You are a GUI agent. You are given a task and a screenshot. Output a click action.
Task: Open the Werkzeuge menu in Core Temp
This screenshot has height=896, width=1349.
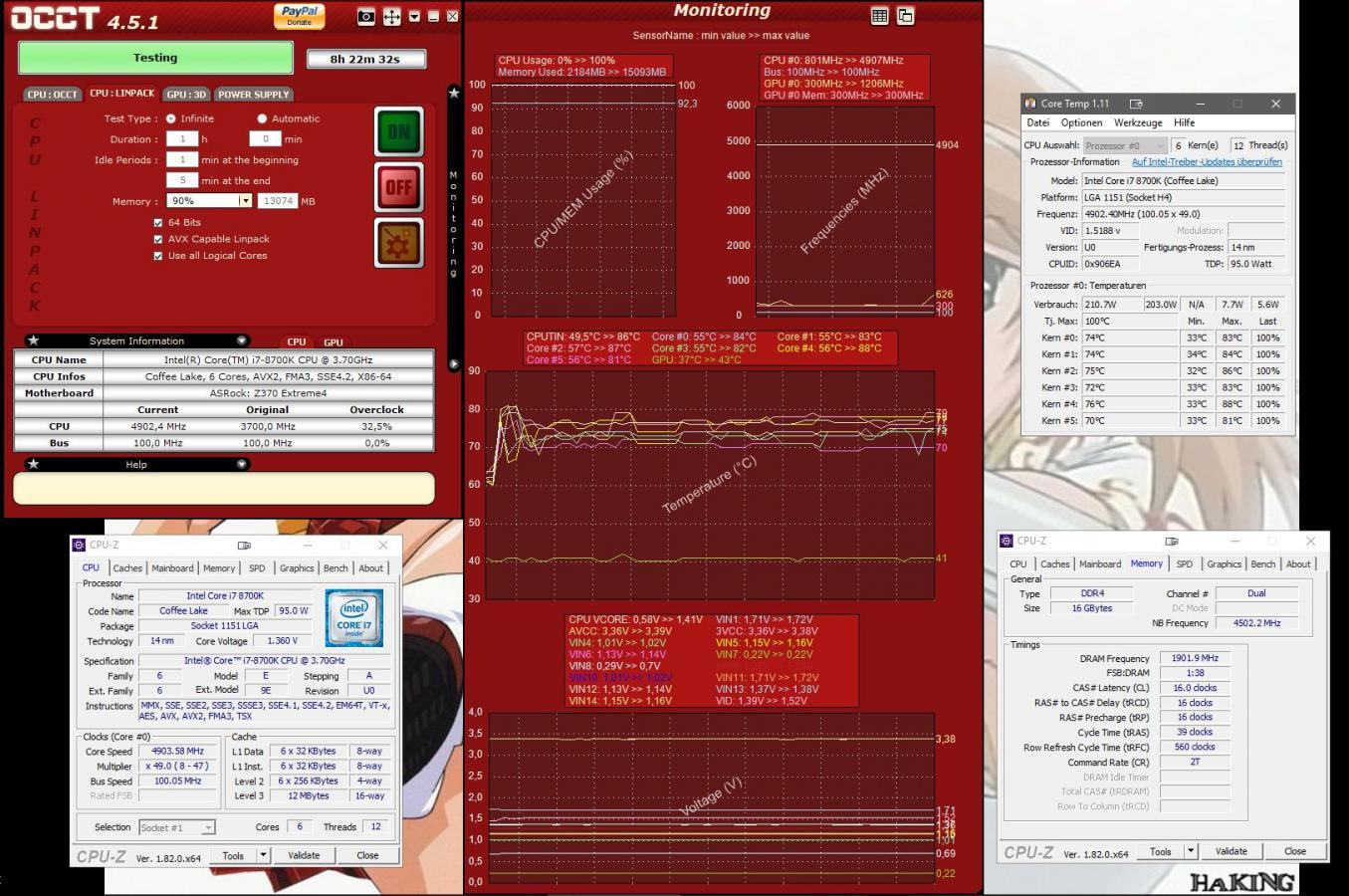coord(1138,122)
